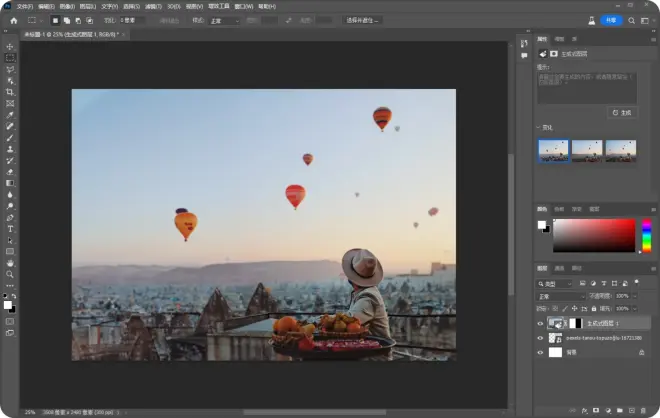Select the Clone Stamp tool
Viewport: 660px width, 418px height.
[x=10, y=149]
